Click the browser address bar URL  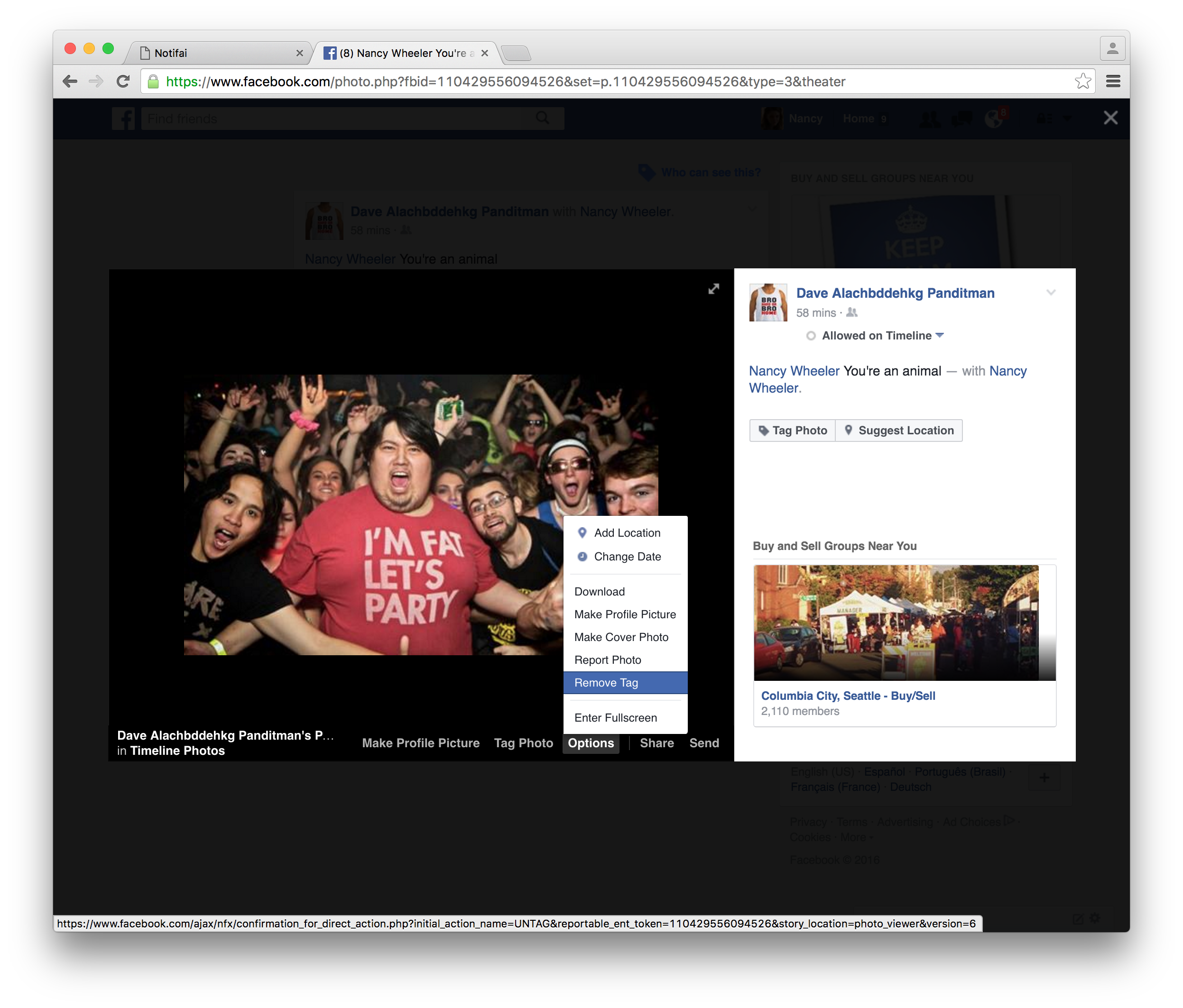(571, 82)
